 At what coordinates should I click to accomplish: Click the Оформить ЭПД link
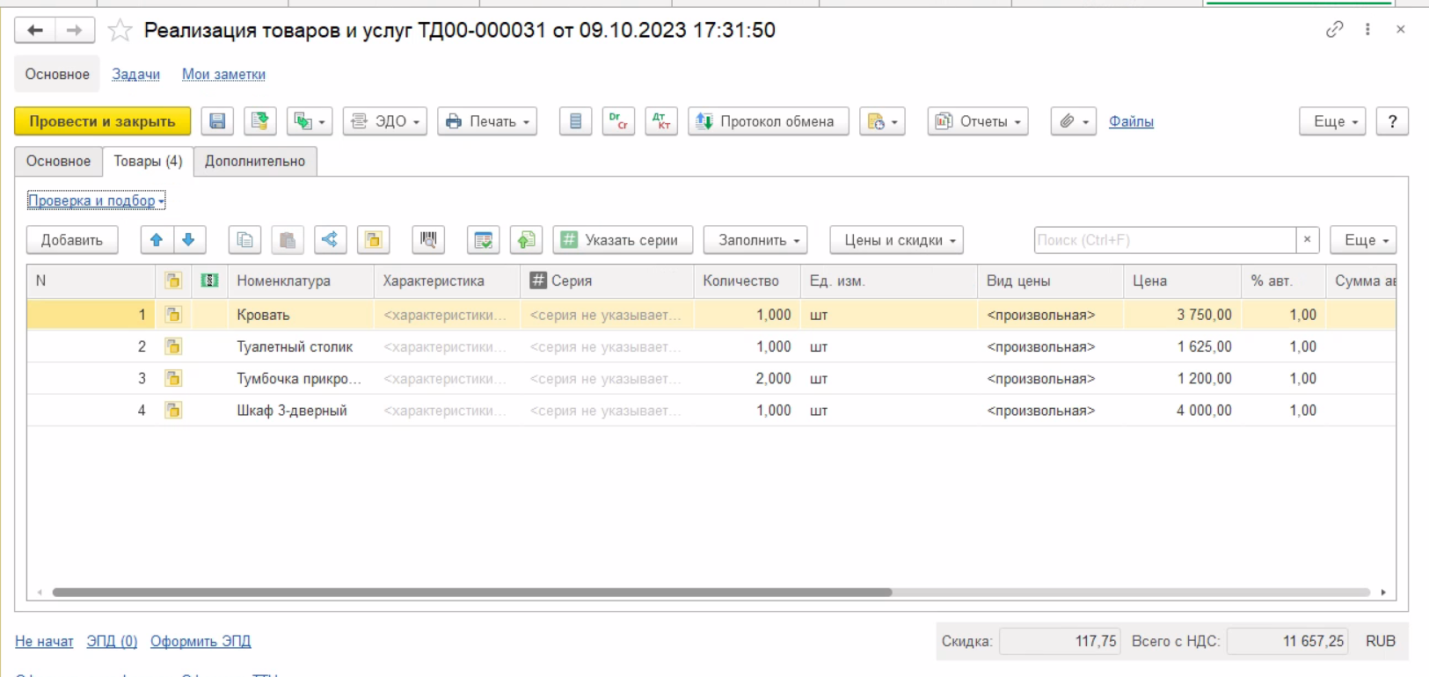200,642
